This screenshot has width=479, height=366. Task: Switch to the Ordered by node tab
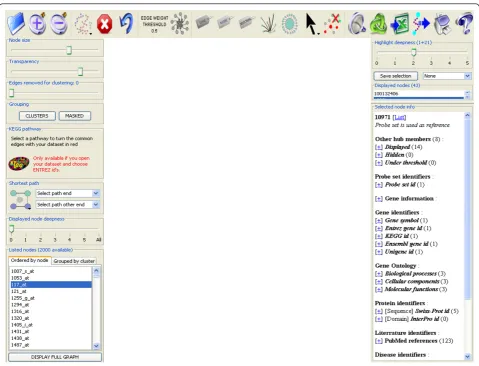30,260
